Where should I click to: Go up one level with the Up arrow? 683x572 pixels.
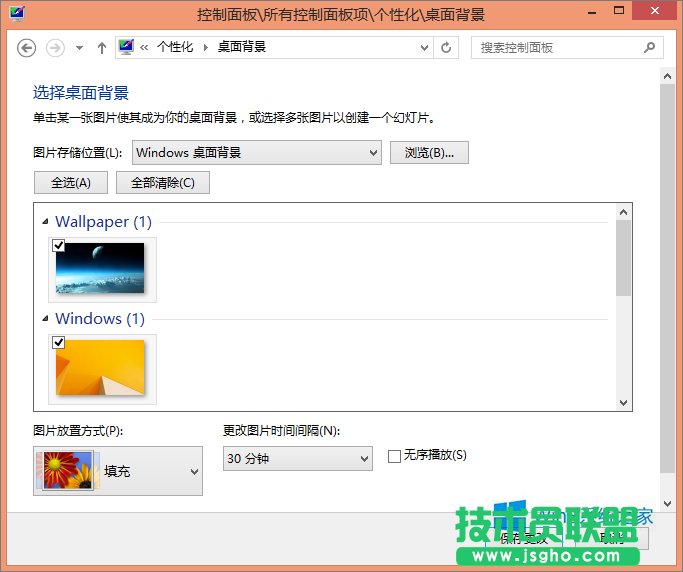(x=102, y=48)
